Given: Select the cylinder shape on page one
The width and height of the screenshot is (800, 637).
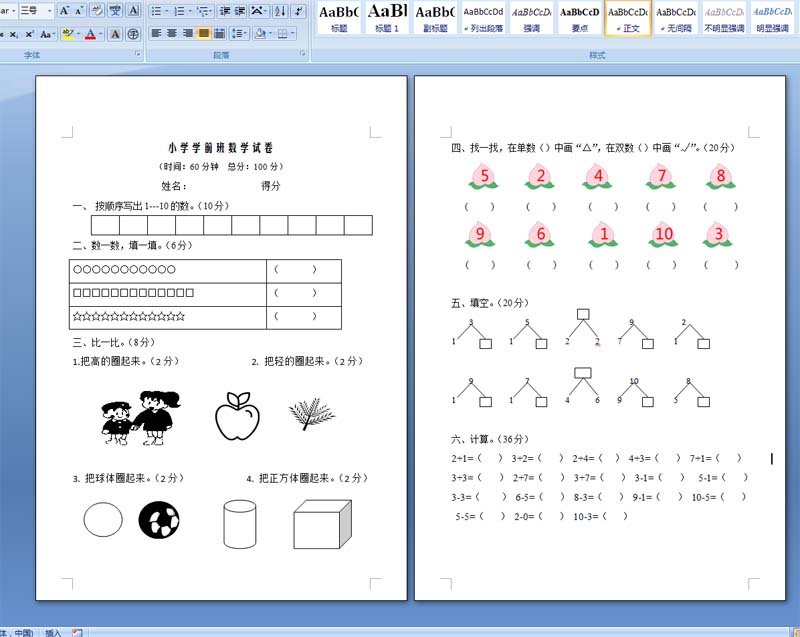Looking at the screenshot, I should (x=240, y=524).
